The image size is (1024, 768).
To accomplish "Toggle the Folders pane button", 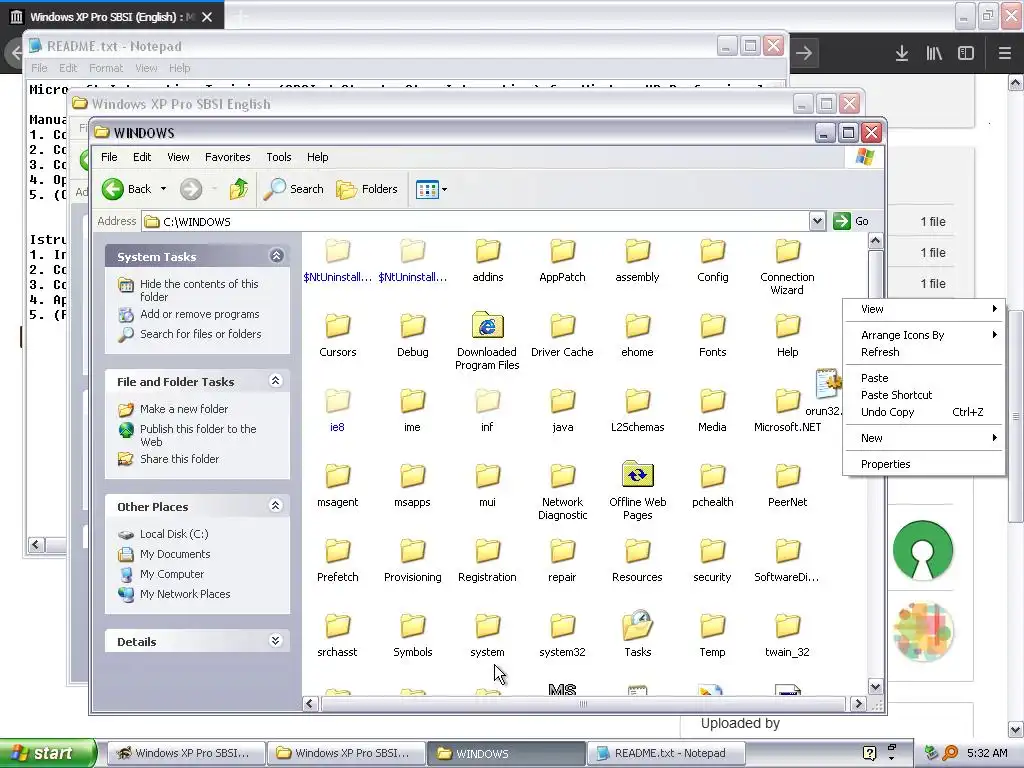I will pos(366,189).
